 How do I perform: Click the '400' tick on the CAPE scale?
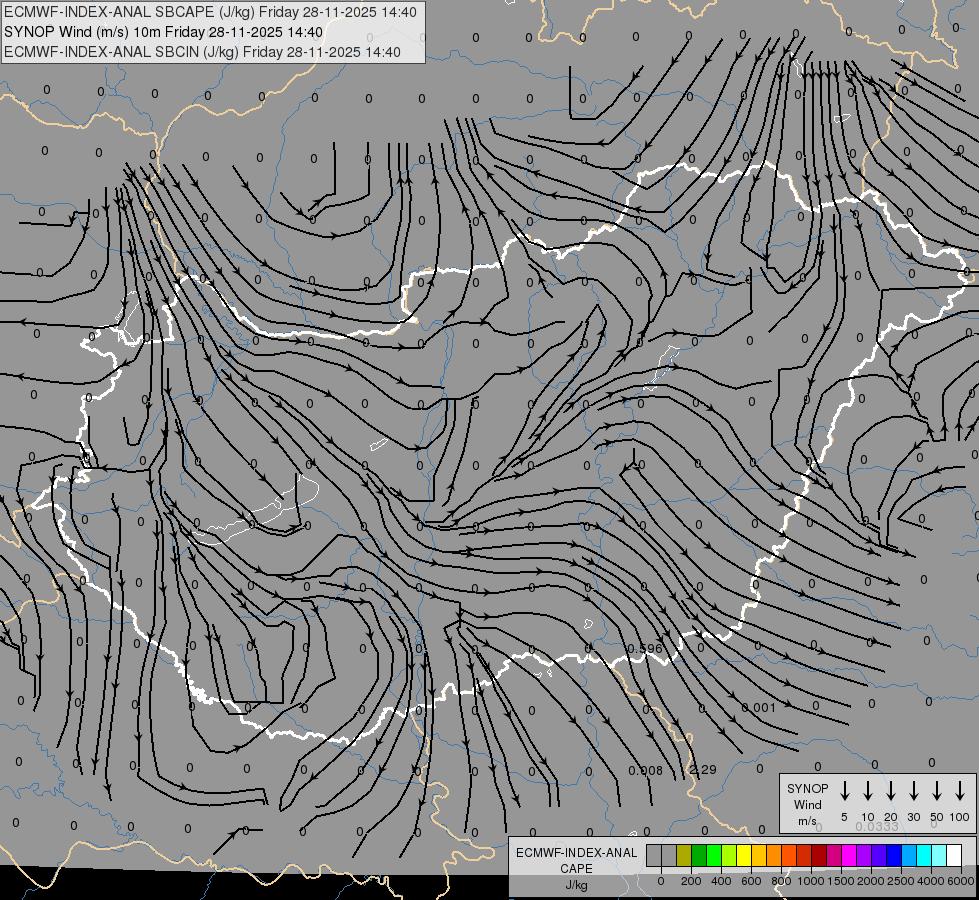point(721,881)
